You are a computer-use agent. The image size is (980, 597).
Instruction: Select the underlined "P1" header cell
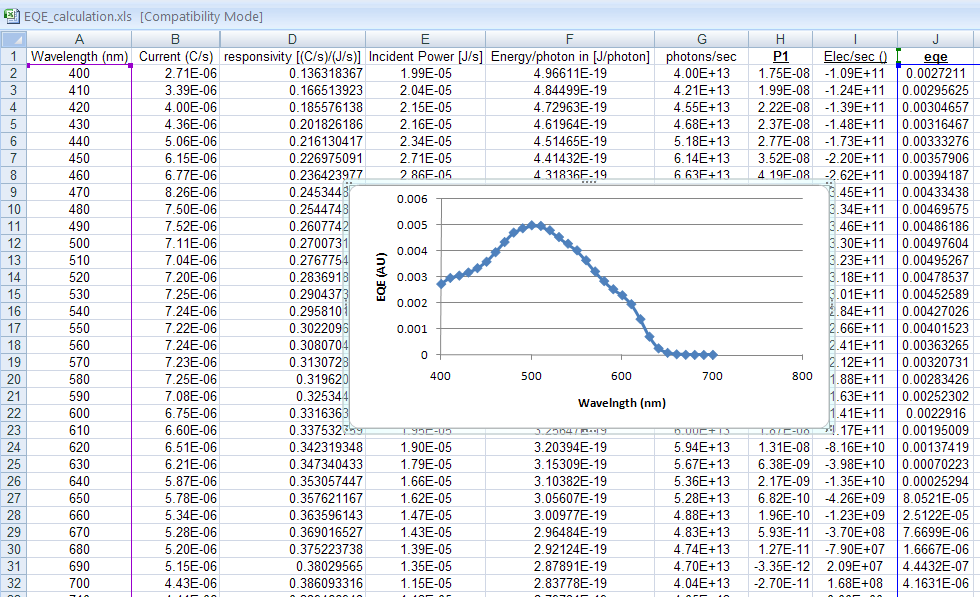(781, 57)
